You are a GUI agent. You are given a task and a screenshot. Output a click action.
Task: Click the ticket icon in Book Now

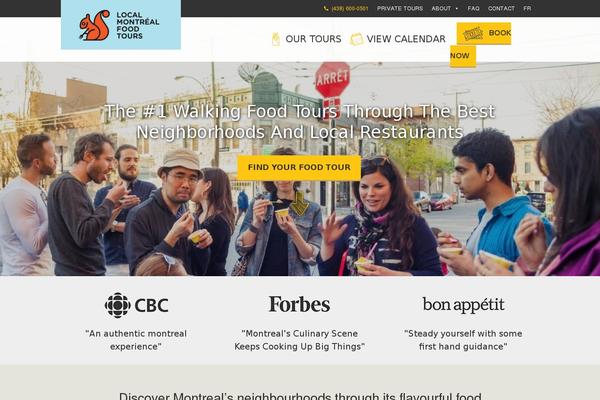point(473,34)
